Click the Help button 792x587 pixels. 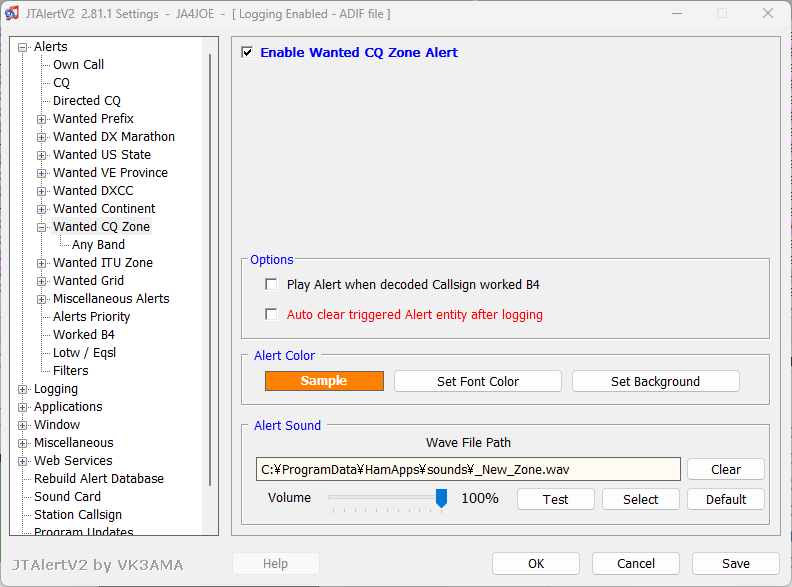275,564
